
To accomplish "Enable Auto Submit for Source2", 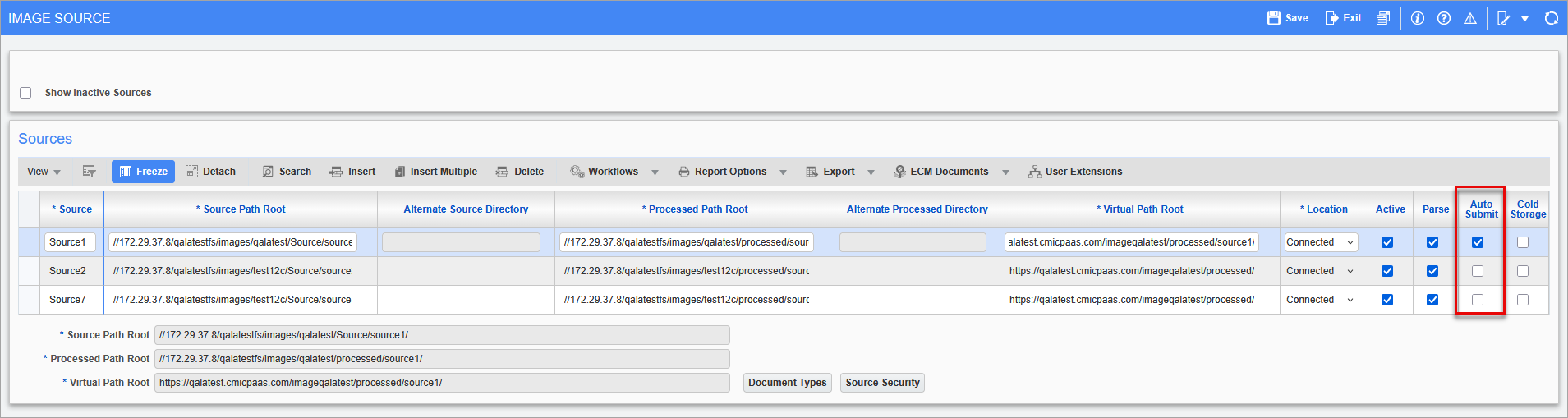I will 1478,271.
